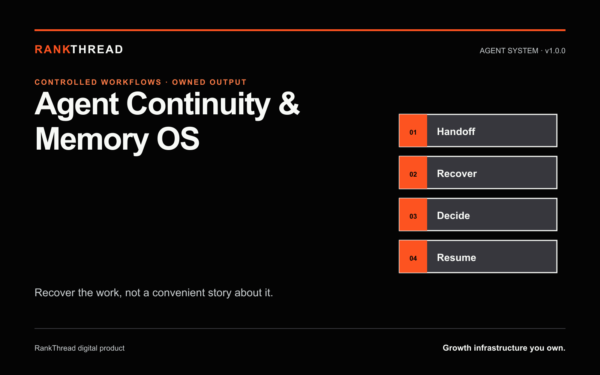
Task: Click the Decide step card
Action: pos(478,215)
